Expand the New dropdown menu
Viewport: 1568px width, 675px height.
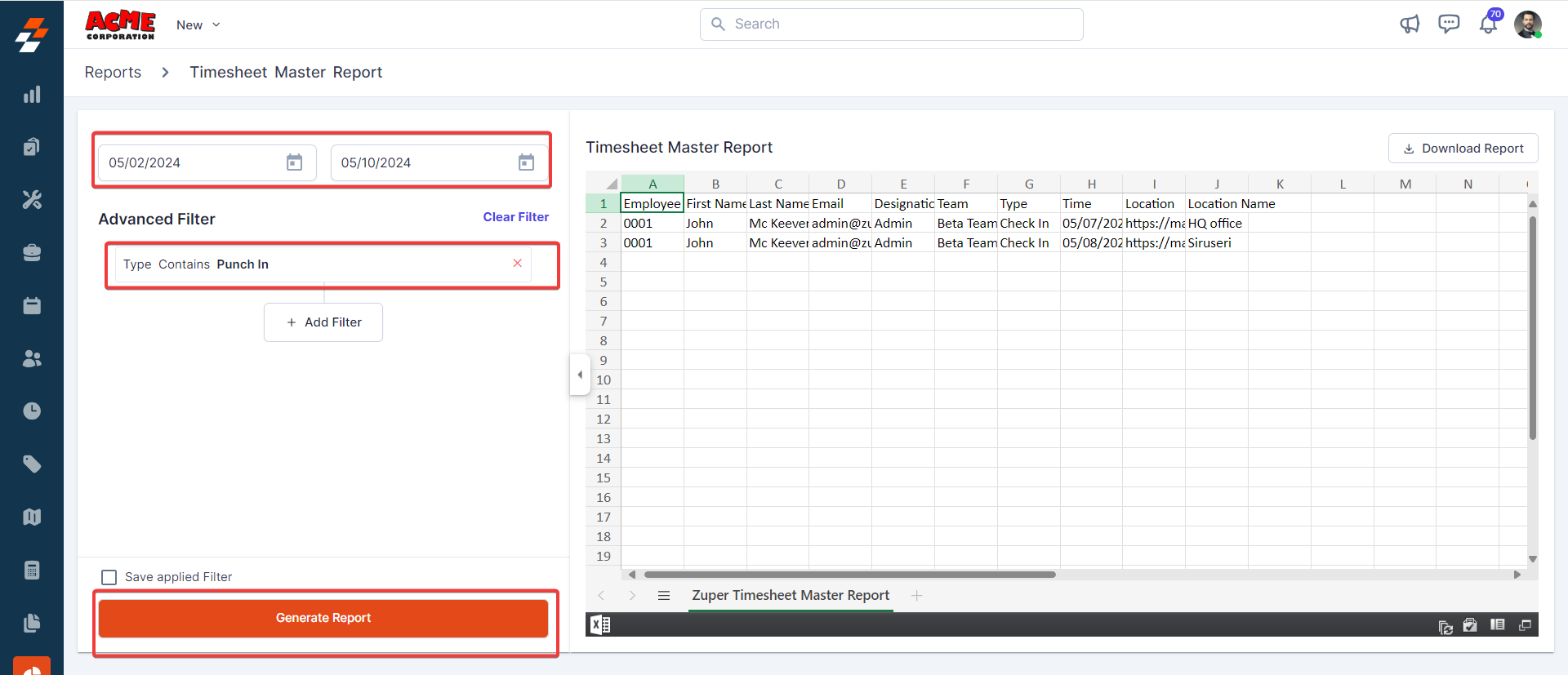click(x=198, y=25)
